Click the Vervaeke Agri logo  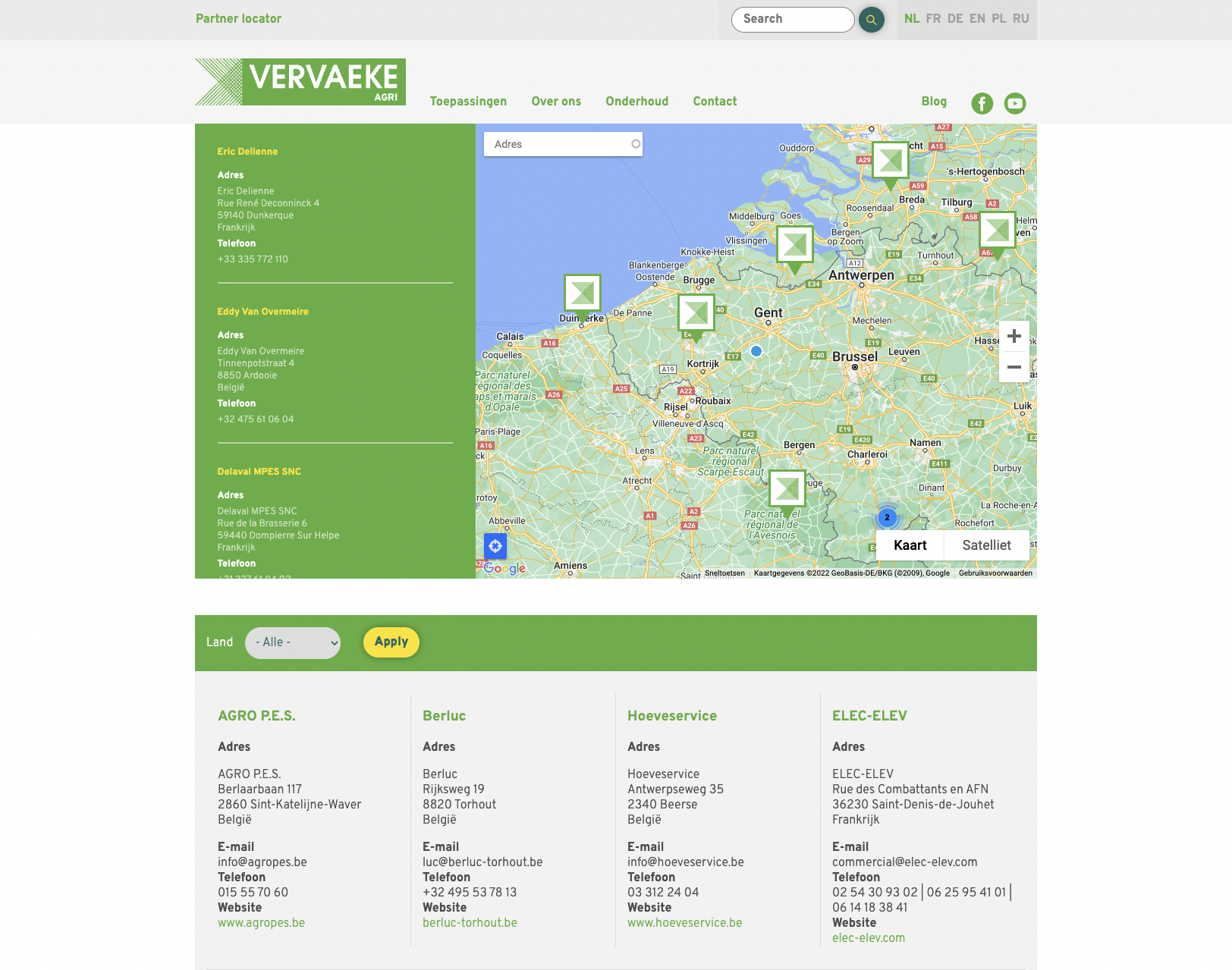pos(300,82)
